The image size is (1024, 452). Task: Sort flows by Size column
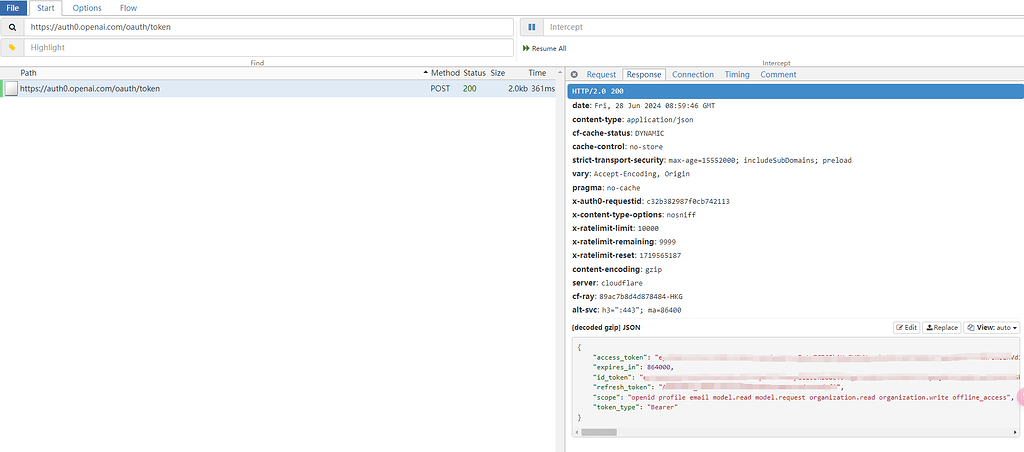click(498, 73)
